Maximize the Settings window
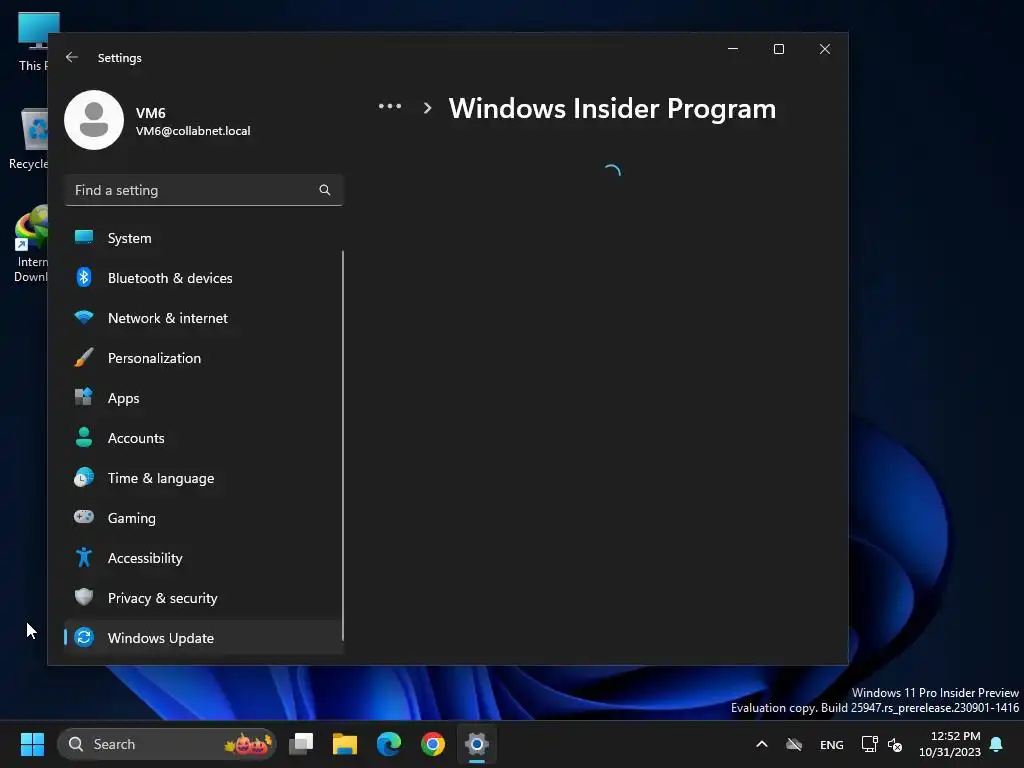 point(778,49)
